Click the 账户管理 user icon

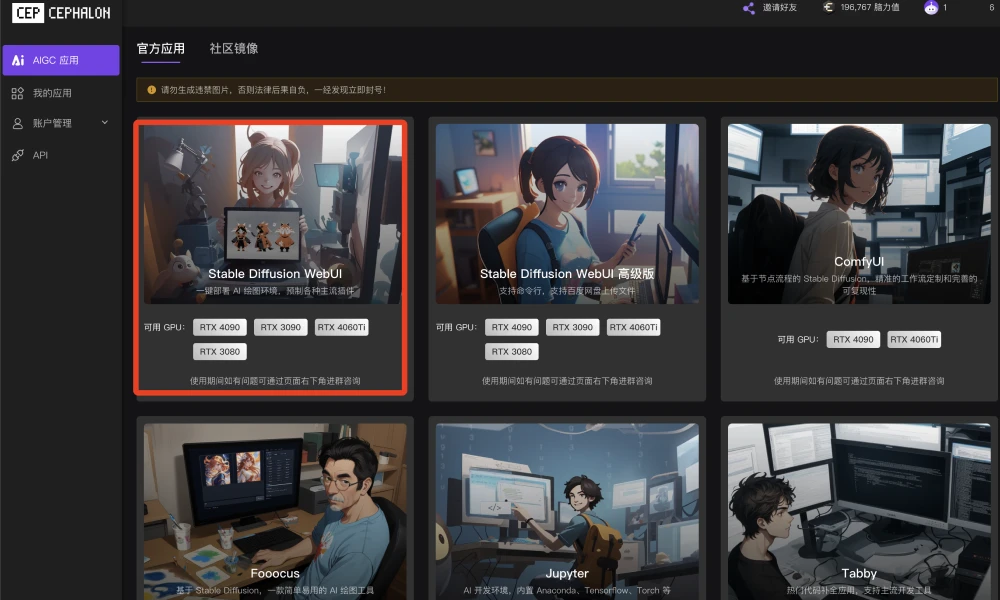18,124
